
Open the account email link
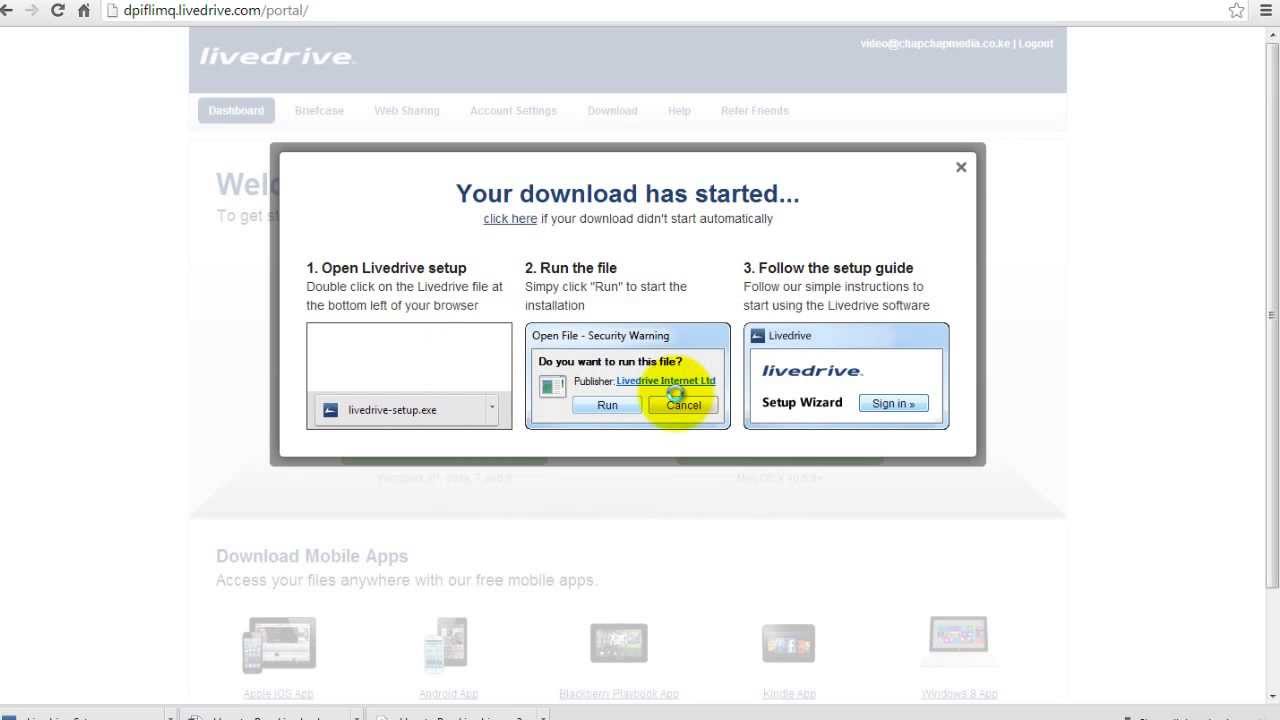pyautogui.click(x=935, y=44)
